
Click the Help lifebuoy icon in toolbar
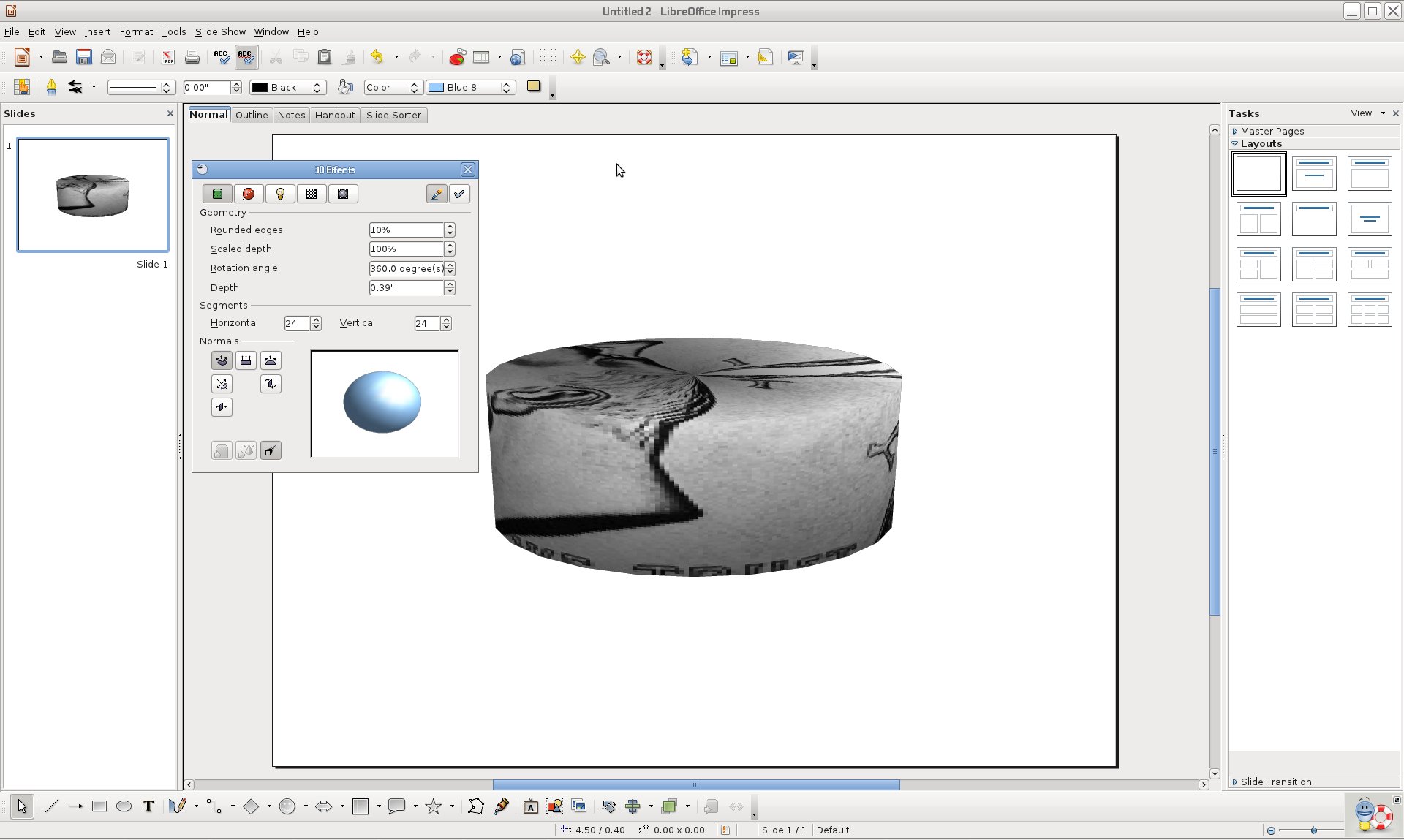pos(643,57)
